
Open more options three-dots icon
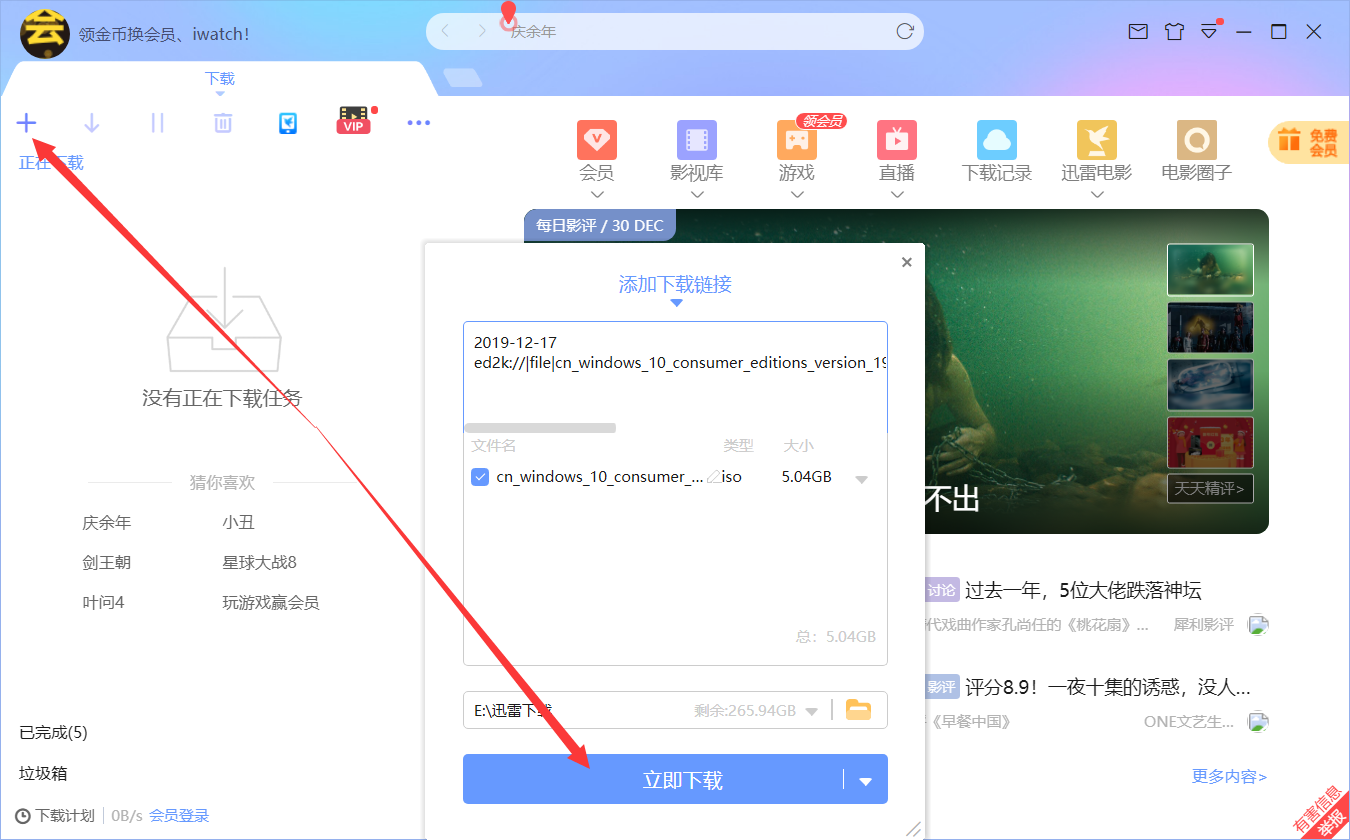[x=419, y=123]
